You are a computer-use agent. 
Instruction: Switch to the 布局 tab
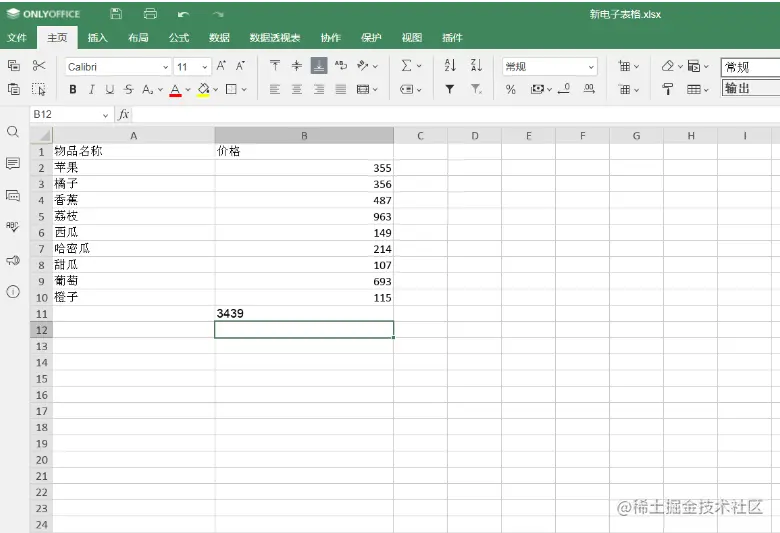[x=138, y=38]
